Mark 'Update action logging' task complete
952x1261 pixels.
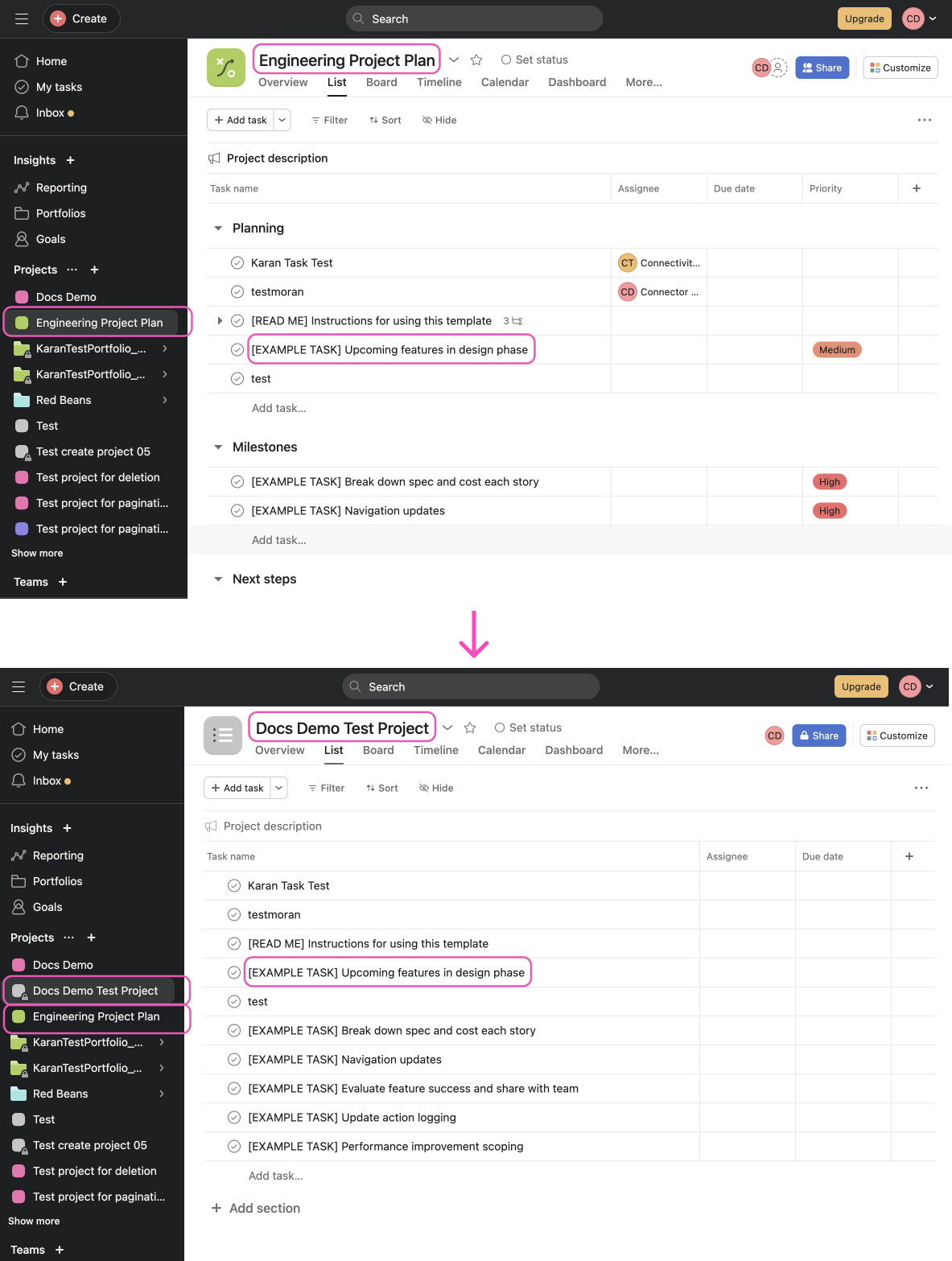(234, 1118)
